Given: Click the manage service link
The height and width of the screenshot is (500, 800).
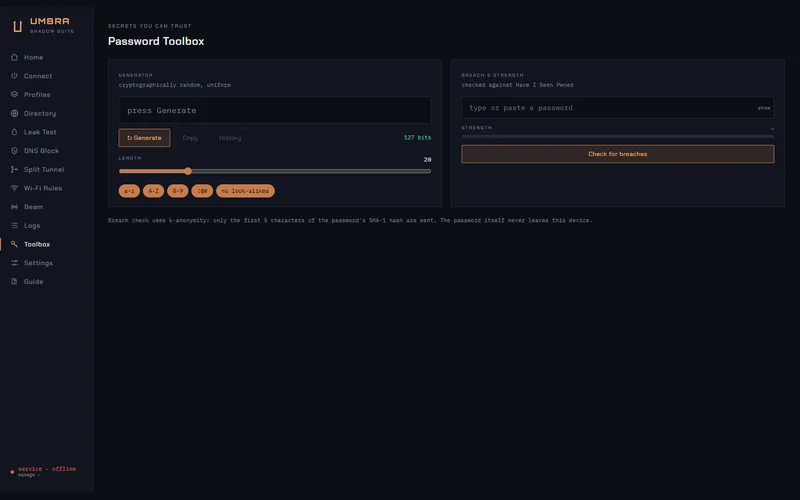Looking at the screenshot, I should [29, 475].
